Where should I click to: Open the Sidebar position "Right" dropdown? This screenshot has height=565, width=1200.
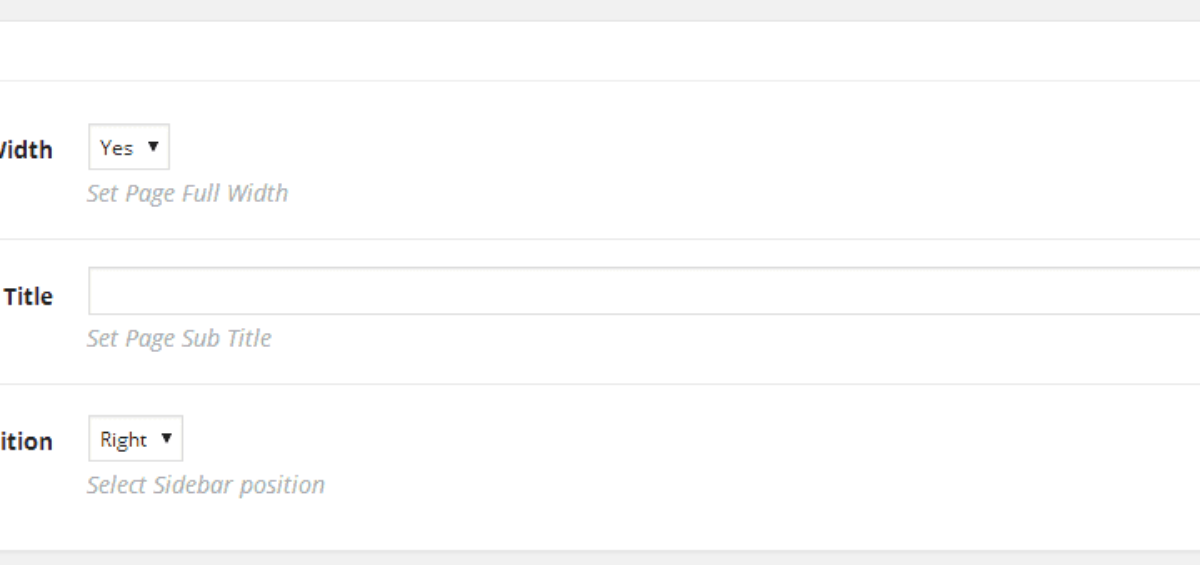tap(136, 439)
